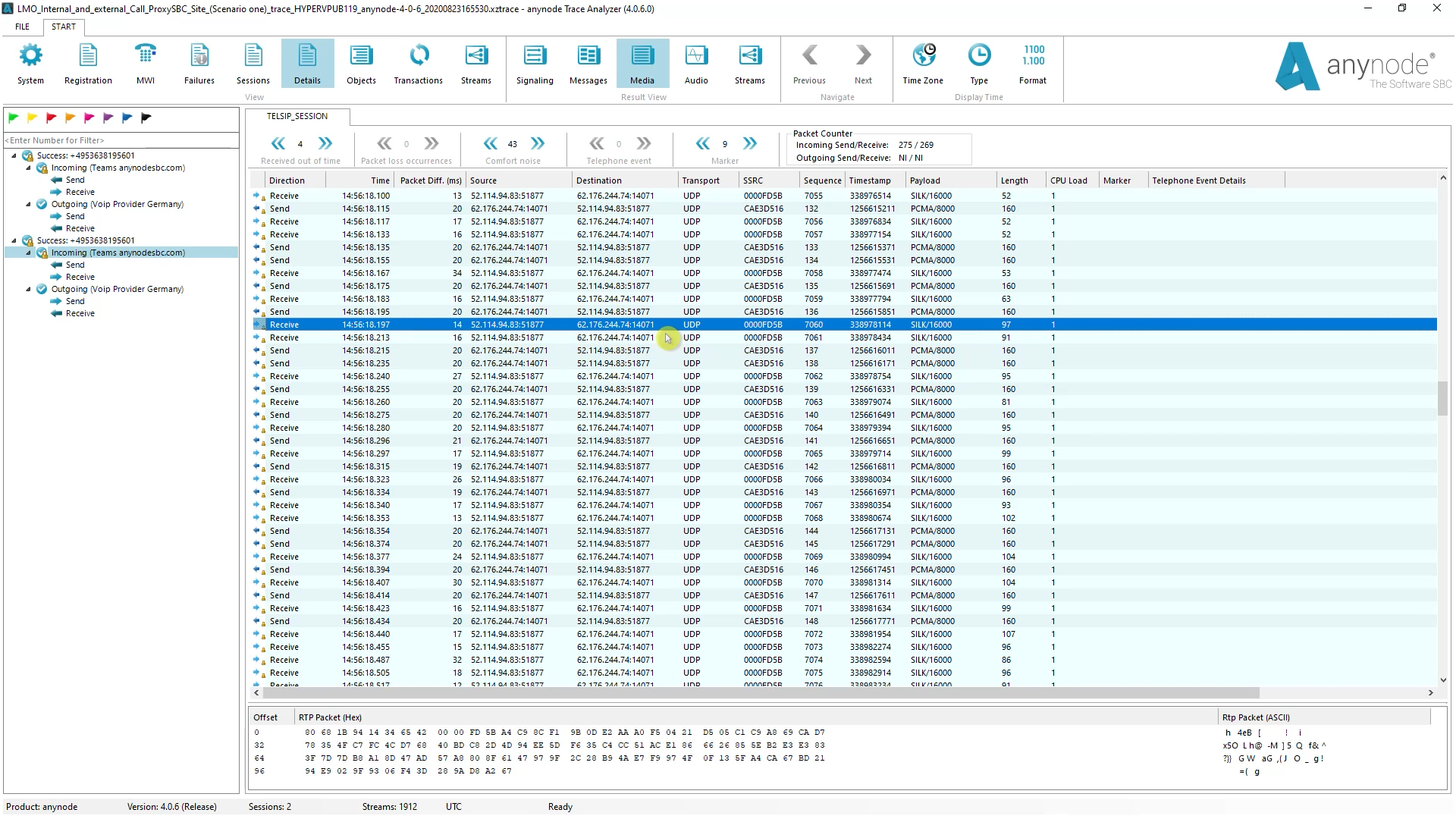Click the red flag filter
Image resolution: width=1456 pixels, height=819 pixels.
tap(52, 118)
